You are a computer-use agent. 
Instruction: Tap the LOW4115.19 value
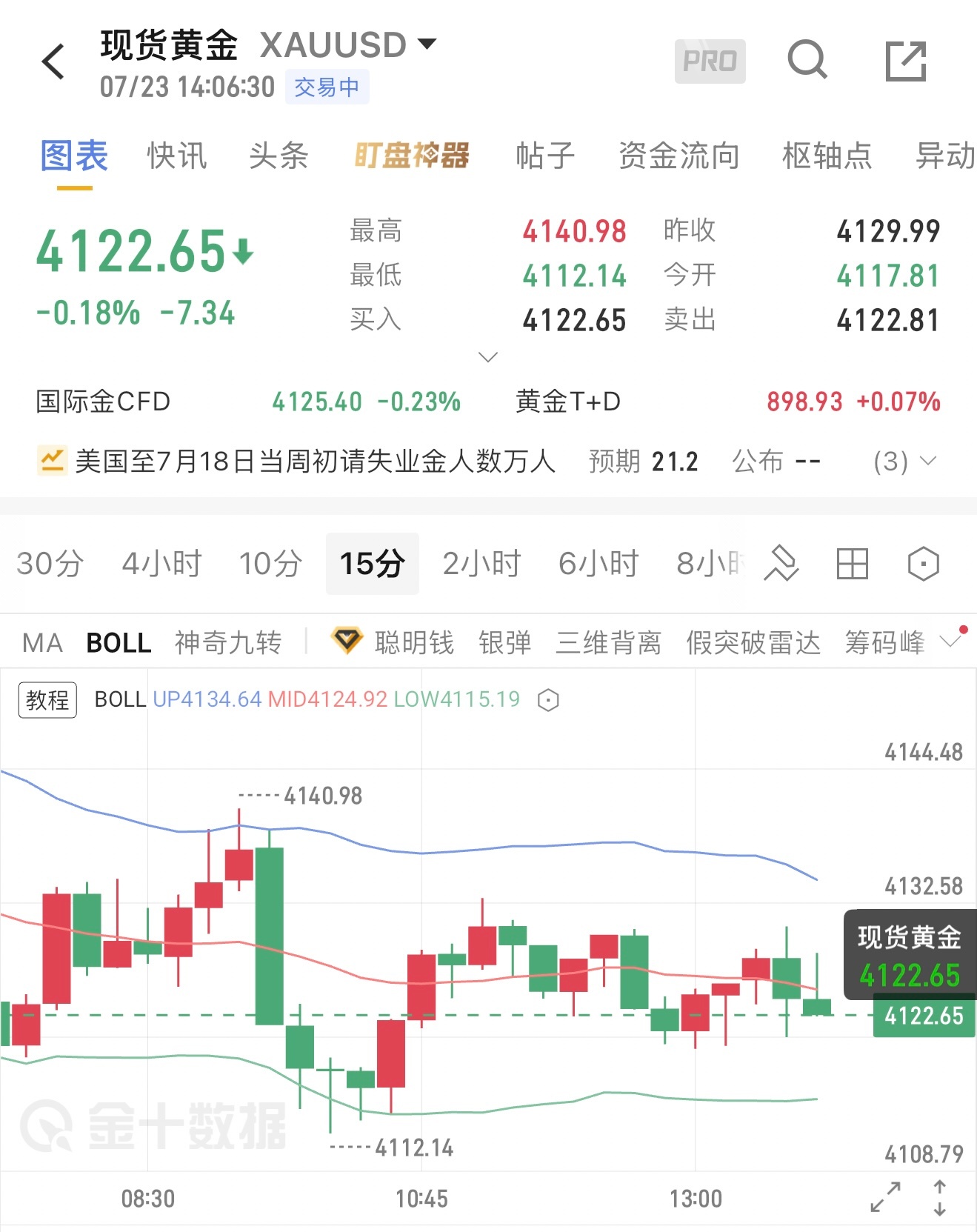click(x=457, y=699)
